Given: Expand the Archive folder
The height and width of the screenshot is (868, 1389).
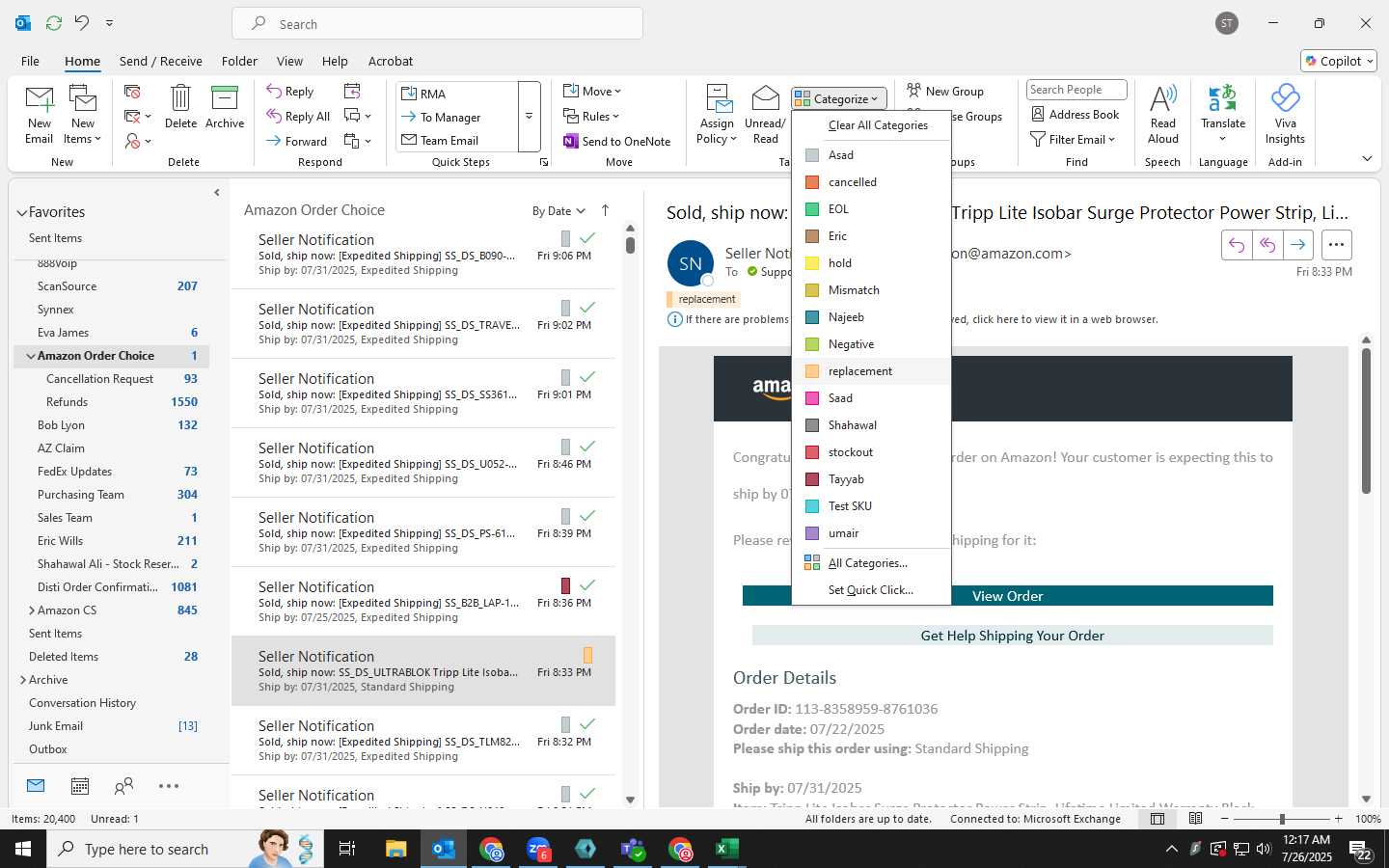Looking at the screenshot, I should (x=22, y=680).
